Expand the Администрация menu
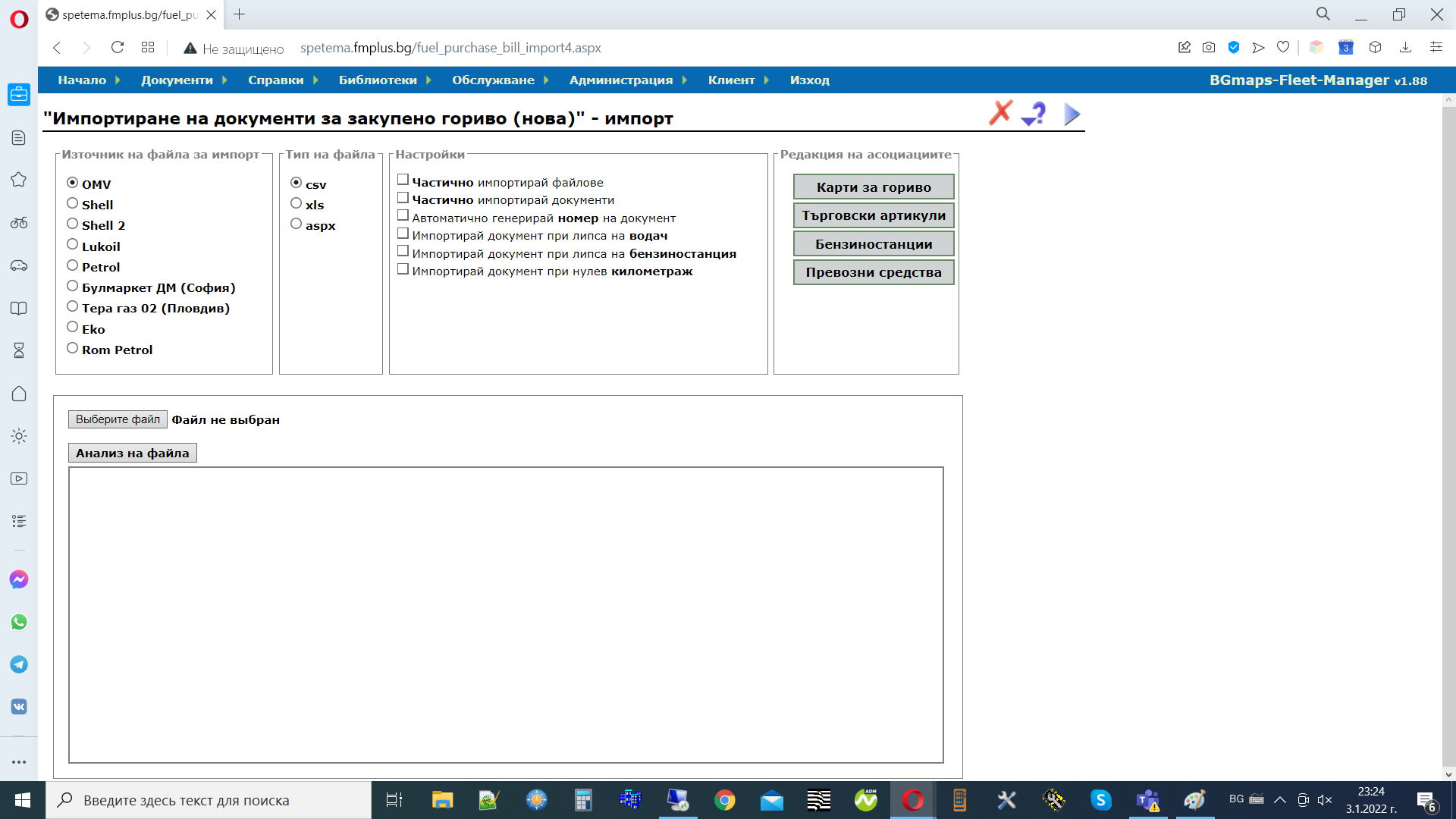The image size is (1456, 819). [621, 80]
